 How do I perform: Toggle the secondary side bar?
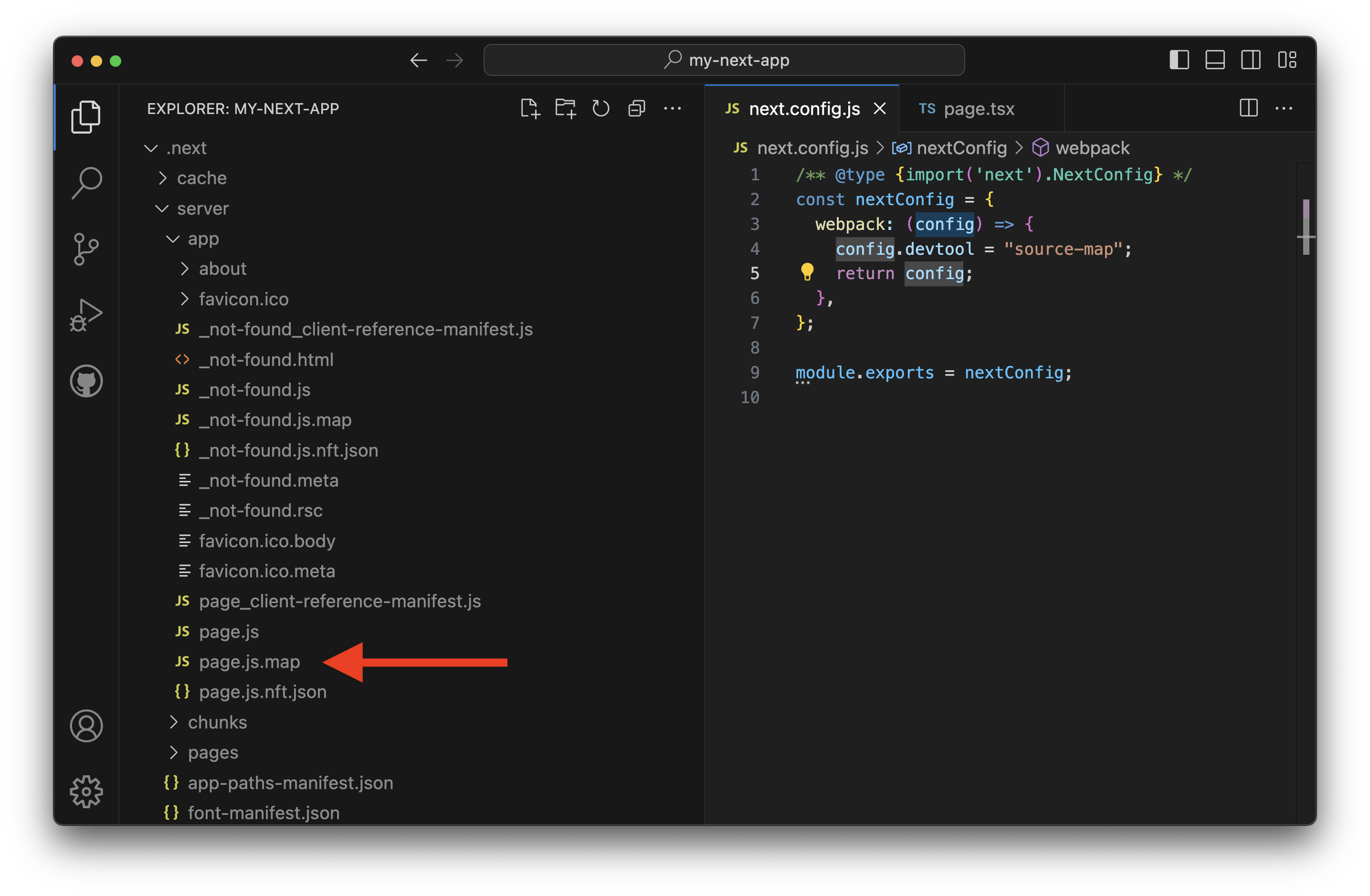point(1250,60)
